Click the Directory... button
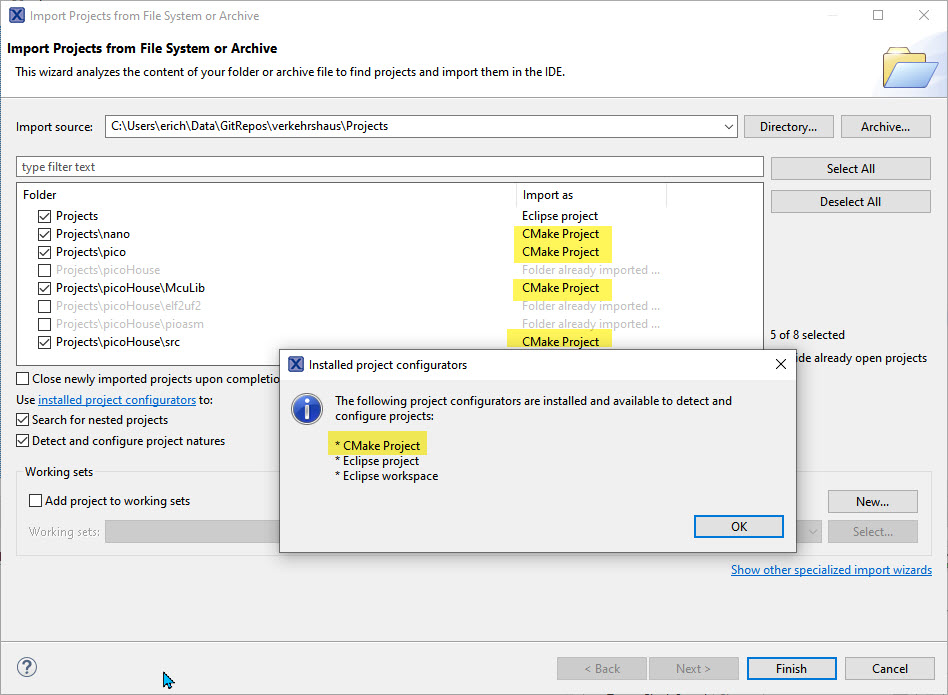Viewport: 948px width, 695px height. pos(788,127)
